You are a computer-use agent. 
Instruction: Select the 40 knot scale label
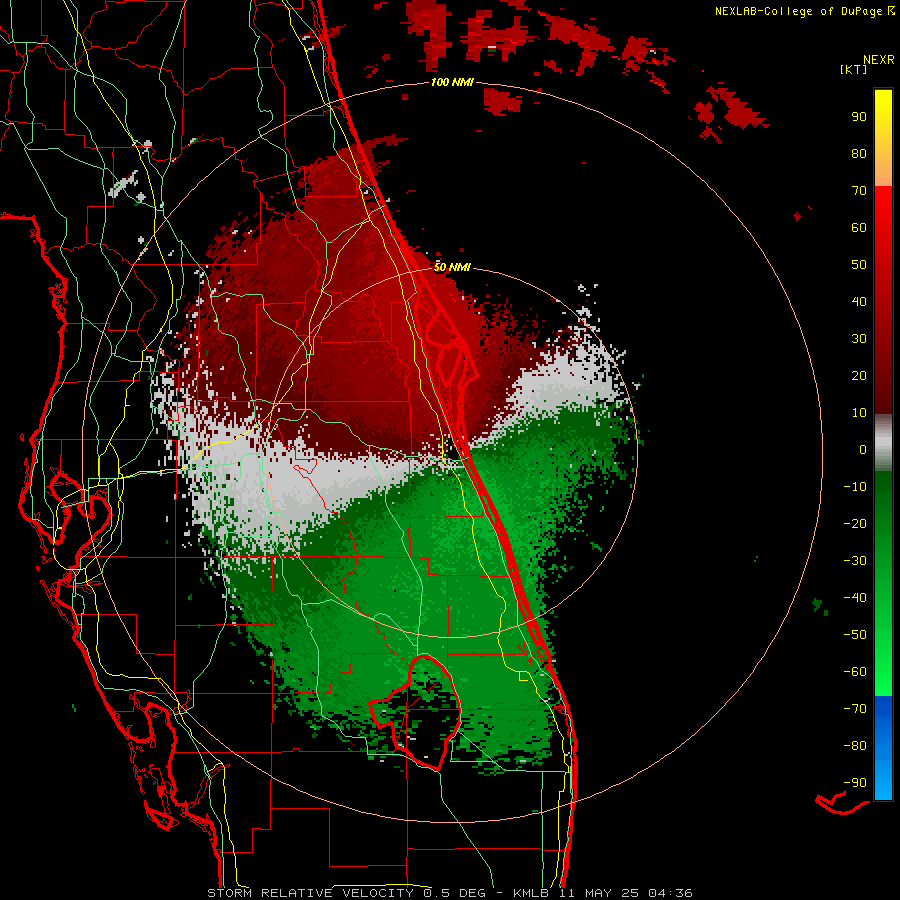pyautogui.click(x=859, y=301)
